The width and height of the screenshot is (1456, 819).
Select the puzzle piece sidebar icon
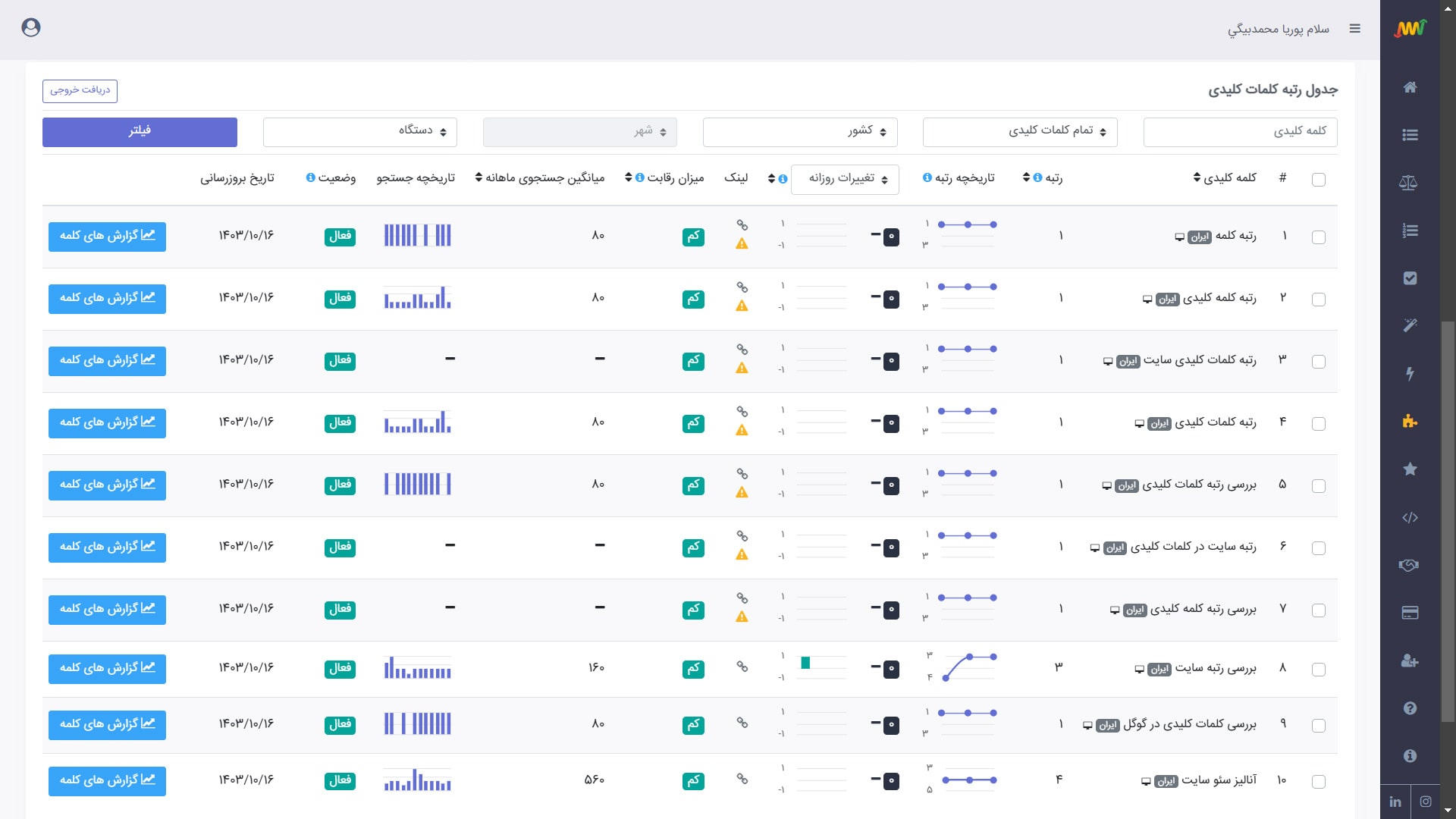[1410, 422]
